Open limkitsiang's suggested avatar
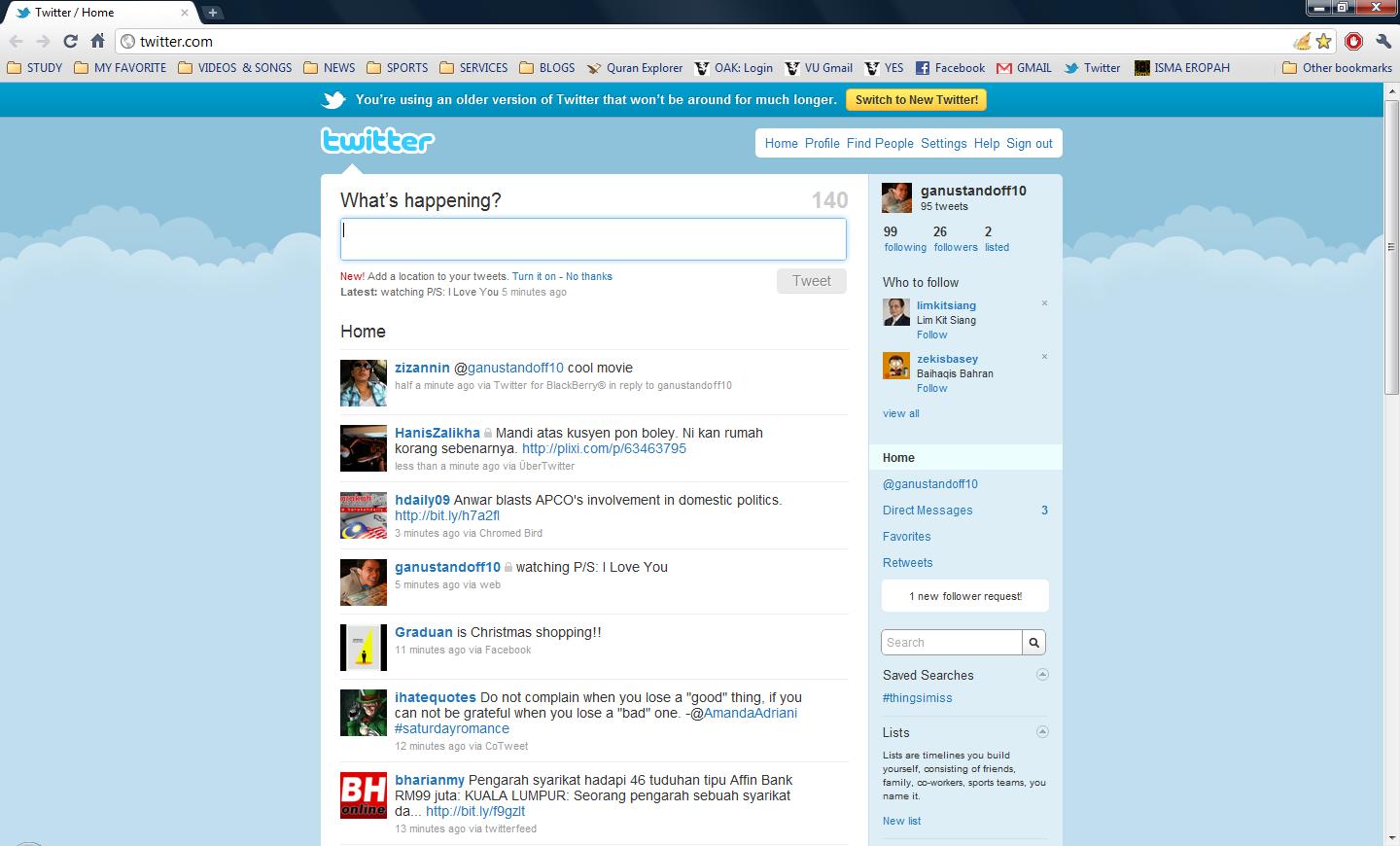This screenshot has width=1400, height=846. pos(896,312)
